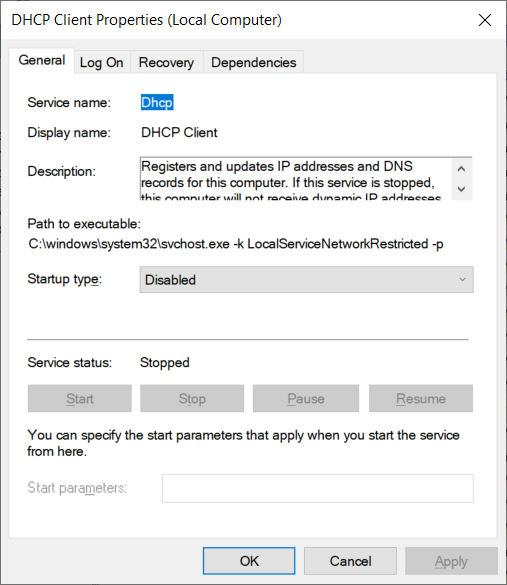Image resolution: width=507 pixels, height=585 pixels.
Task: Open the Log On tab
Action: 101,62
